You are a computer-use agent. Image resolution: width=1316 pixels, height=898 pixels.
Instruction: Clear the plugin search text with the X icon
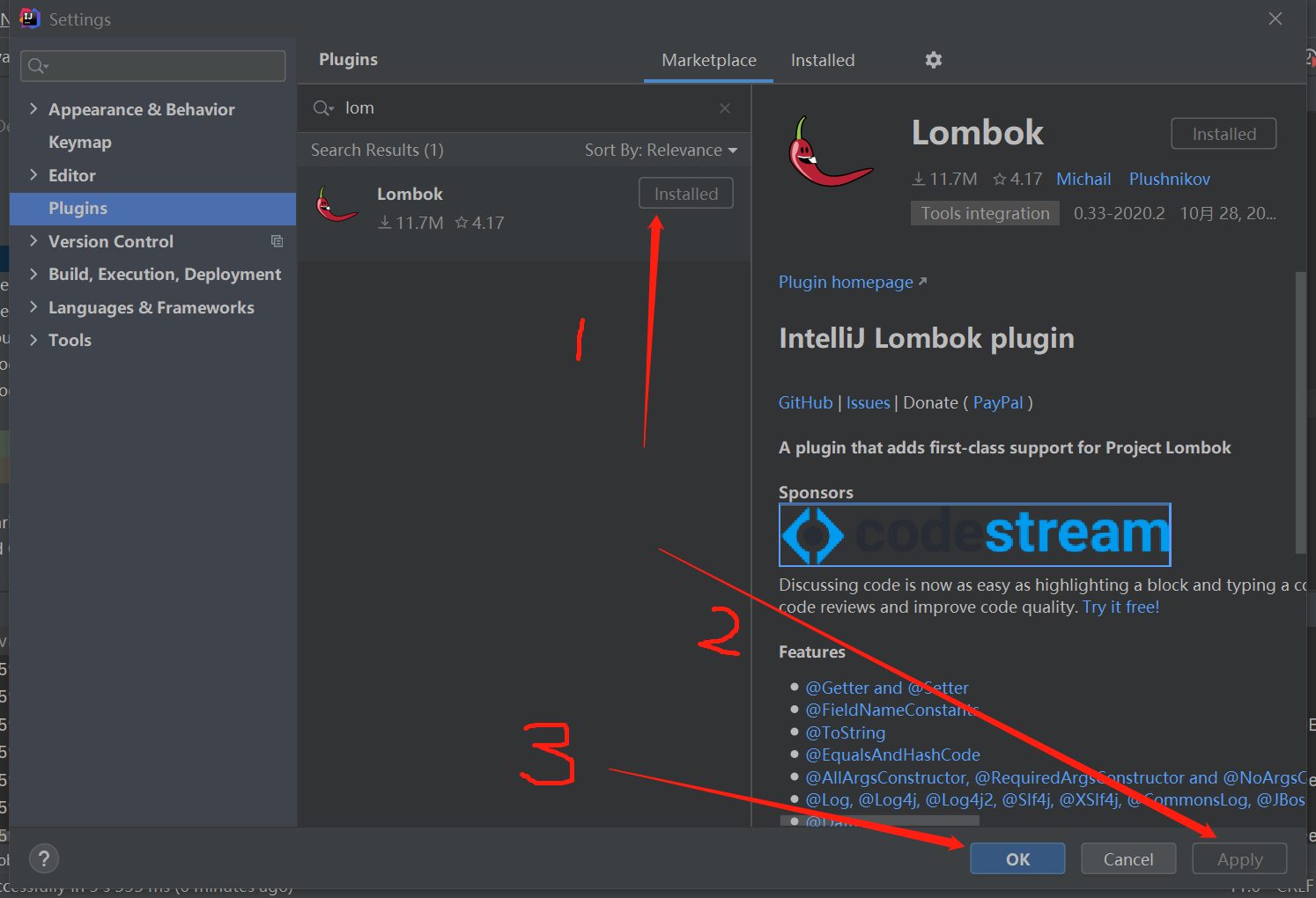tap(725, 108)
